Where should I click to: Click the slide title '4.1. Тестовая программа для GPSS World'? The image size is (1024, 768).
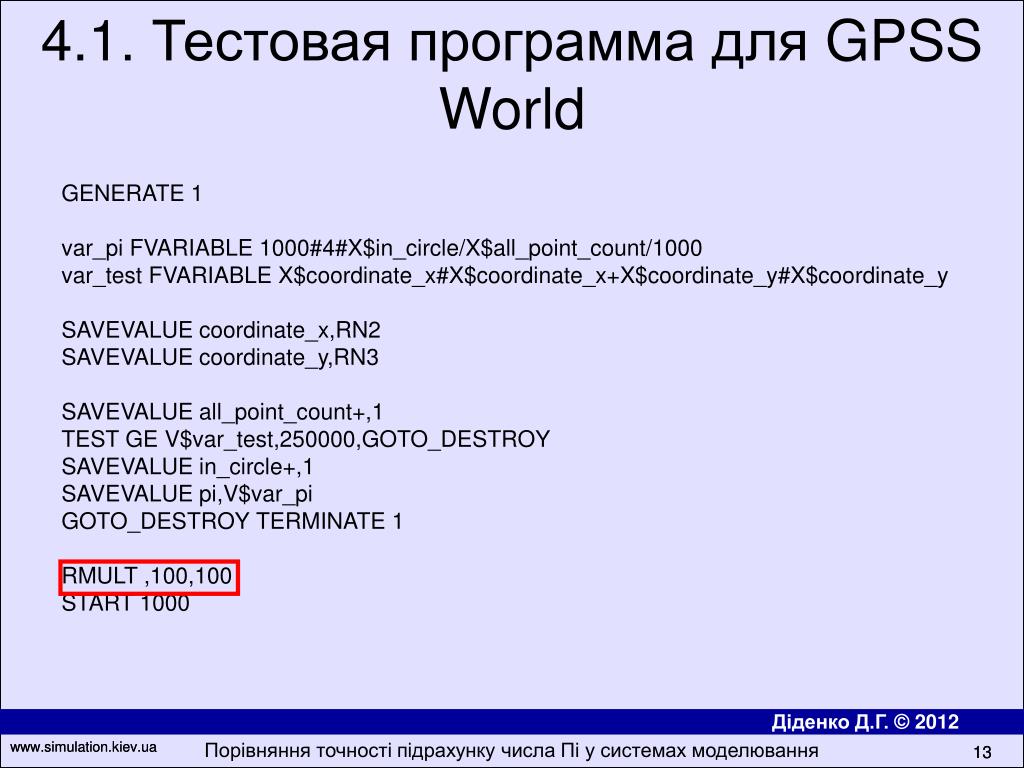point(511,74)
